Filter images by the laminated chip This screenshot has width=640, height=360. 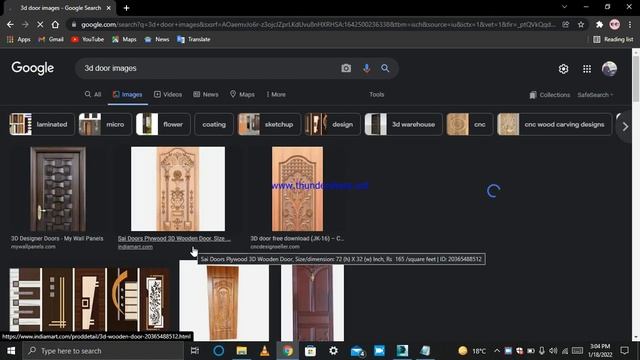coord(42,124)
